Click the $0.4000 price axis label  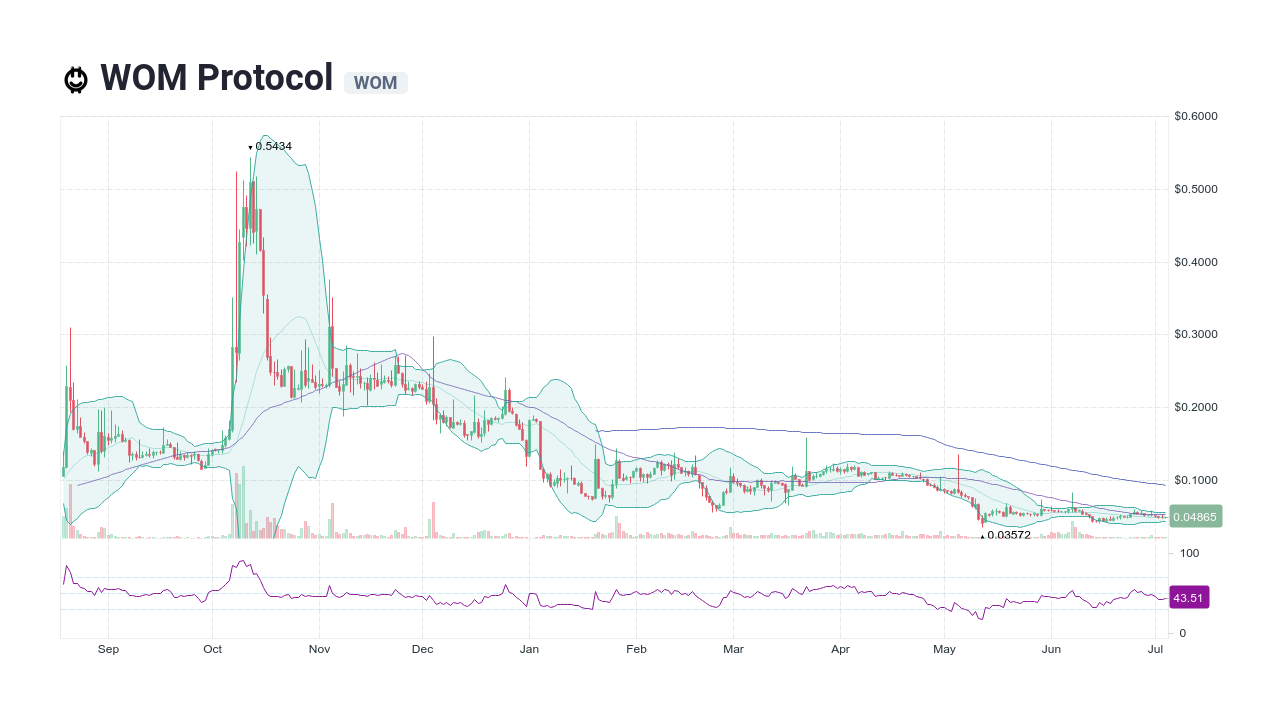[x=1196, y=262]
